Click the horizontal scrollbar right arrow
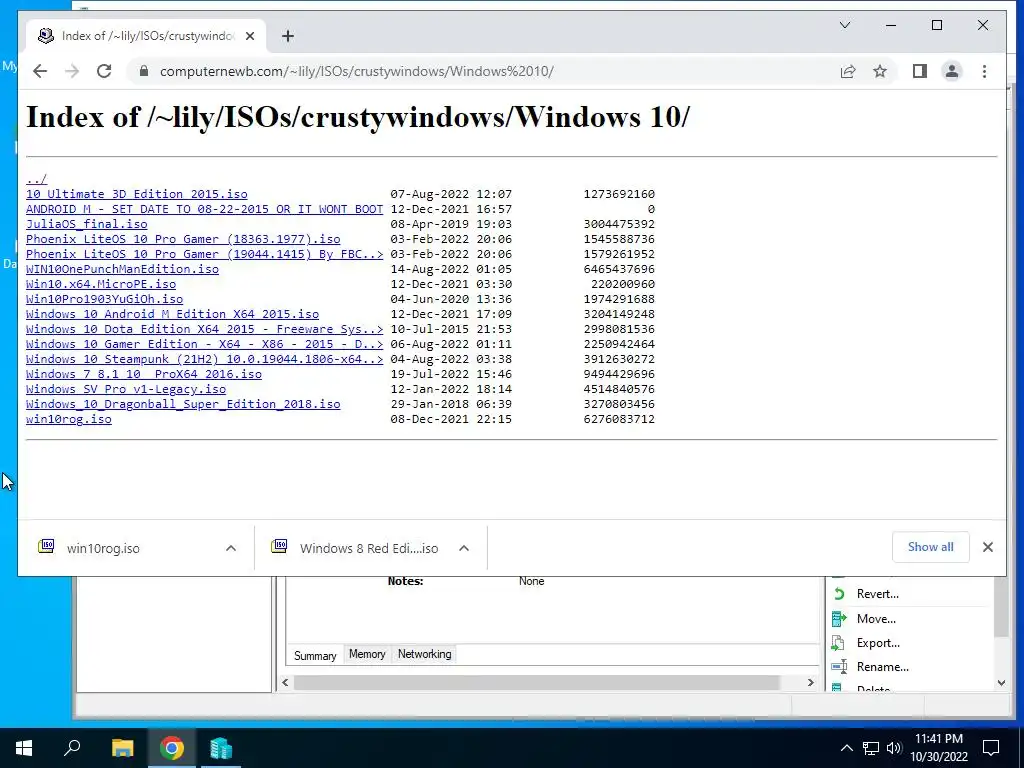 pyautogui.click(x=810, y=682)
